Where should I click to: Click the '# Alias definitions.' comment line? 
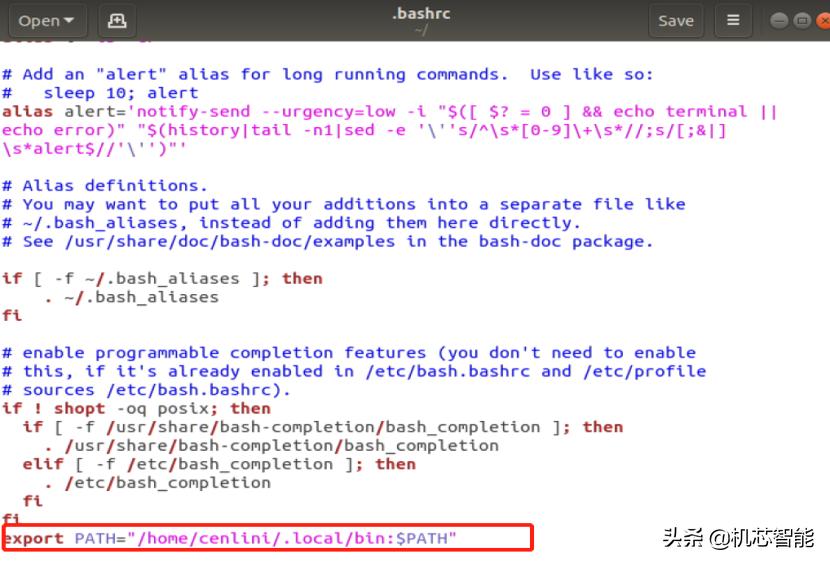104,186
